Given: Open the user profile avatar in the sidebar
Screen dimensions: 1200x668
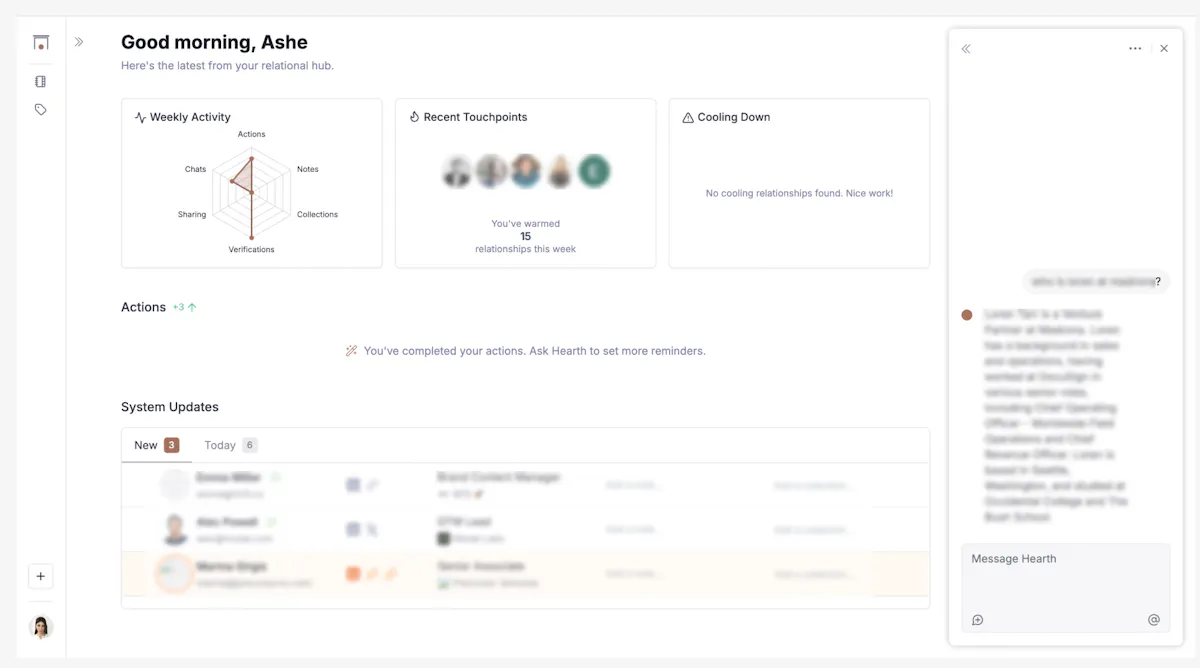Looking at the screenshot, I should [41, 627].
